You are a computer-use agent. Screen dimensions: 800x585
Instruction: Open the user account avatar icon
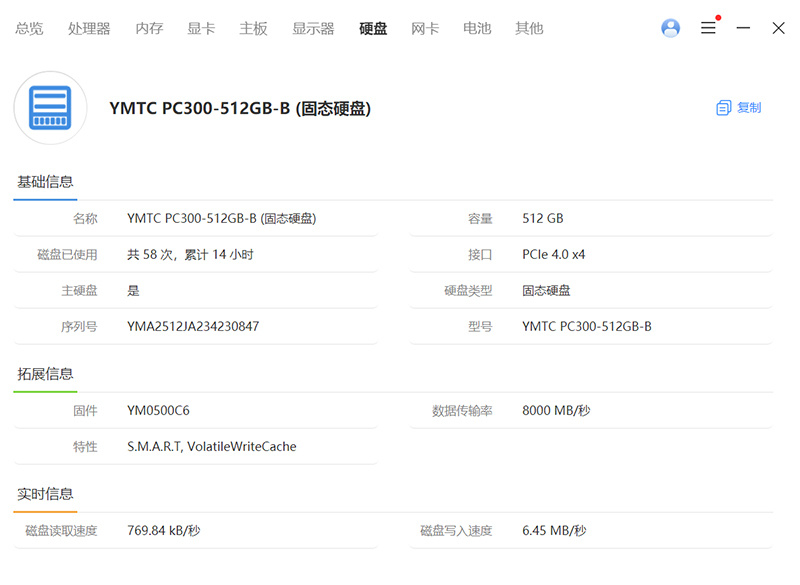pyautogui.click(x=670, y=28)
